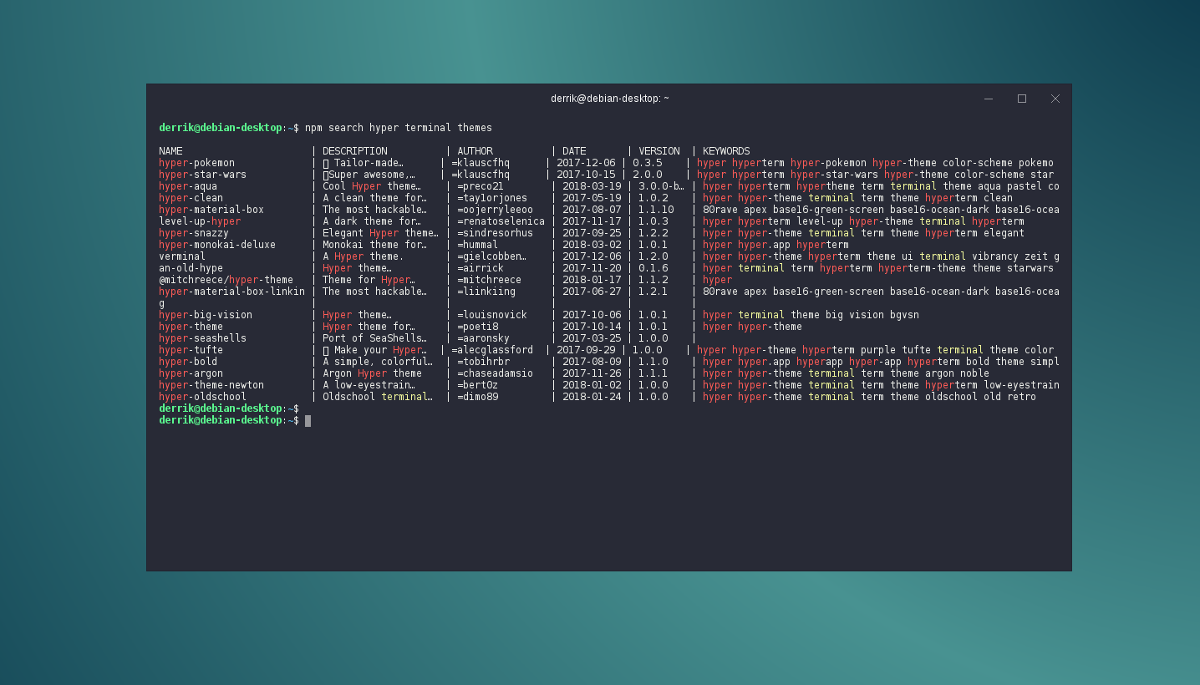
Task: Click the author '=dimo89'
Action: point(477,397)
